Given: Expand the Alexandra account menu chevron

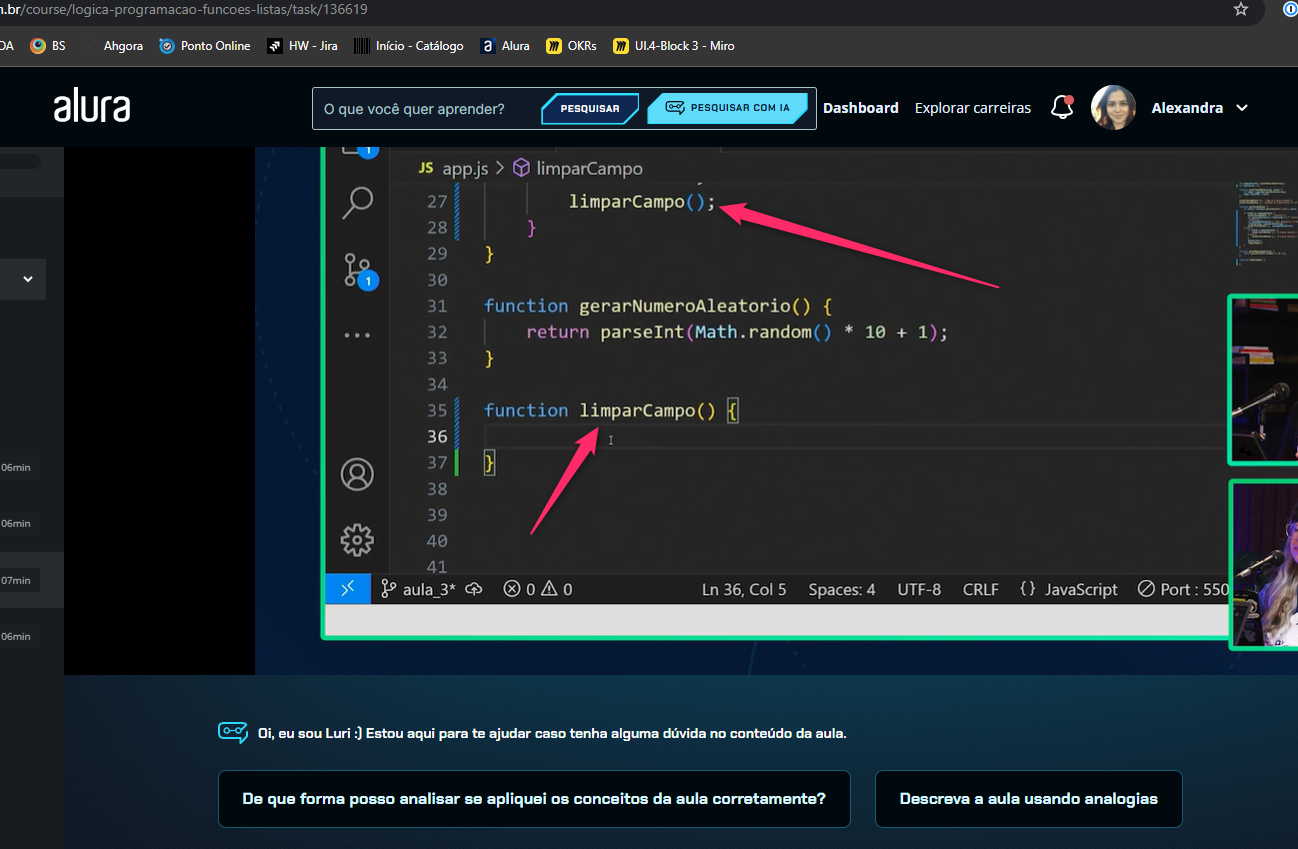Looking at the screenshot, I should (1242, 108).
